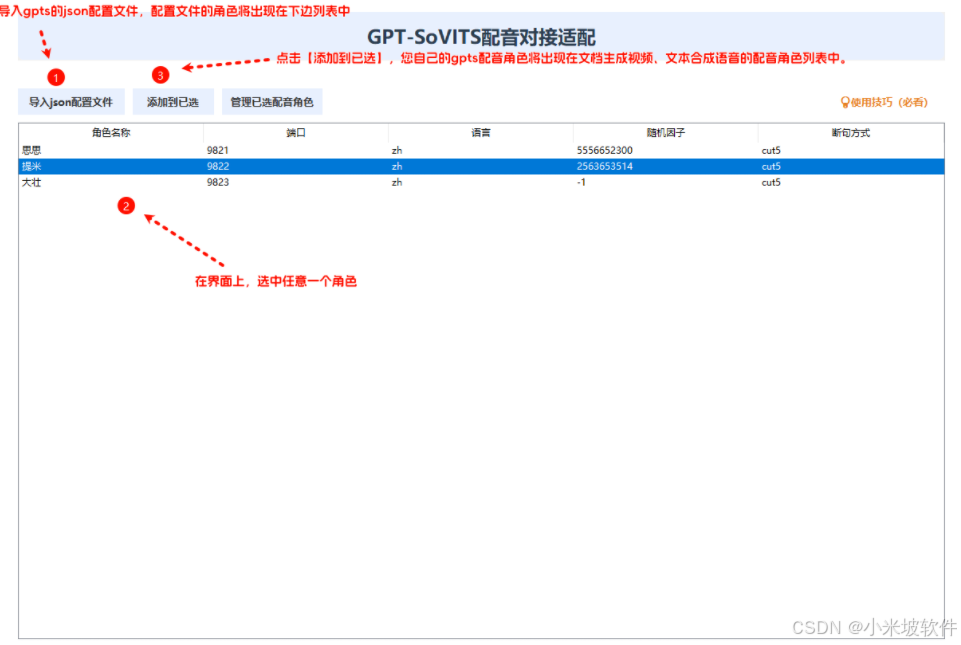Viewport: 961px width, 645px height.
Task: Click port value 9821
Action: pyautogui.click(x=218, y=150)
